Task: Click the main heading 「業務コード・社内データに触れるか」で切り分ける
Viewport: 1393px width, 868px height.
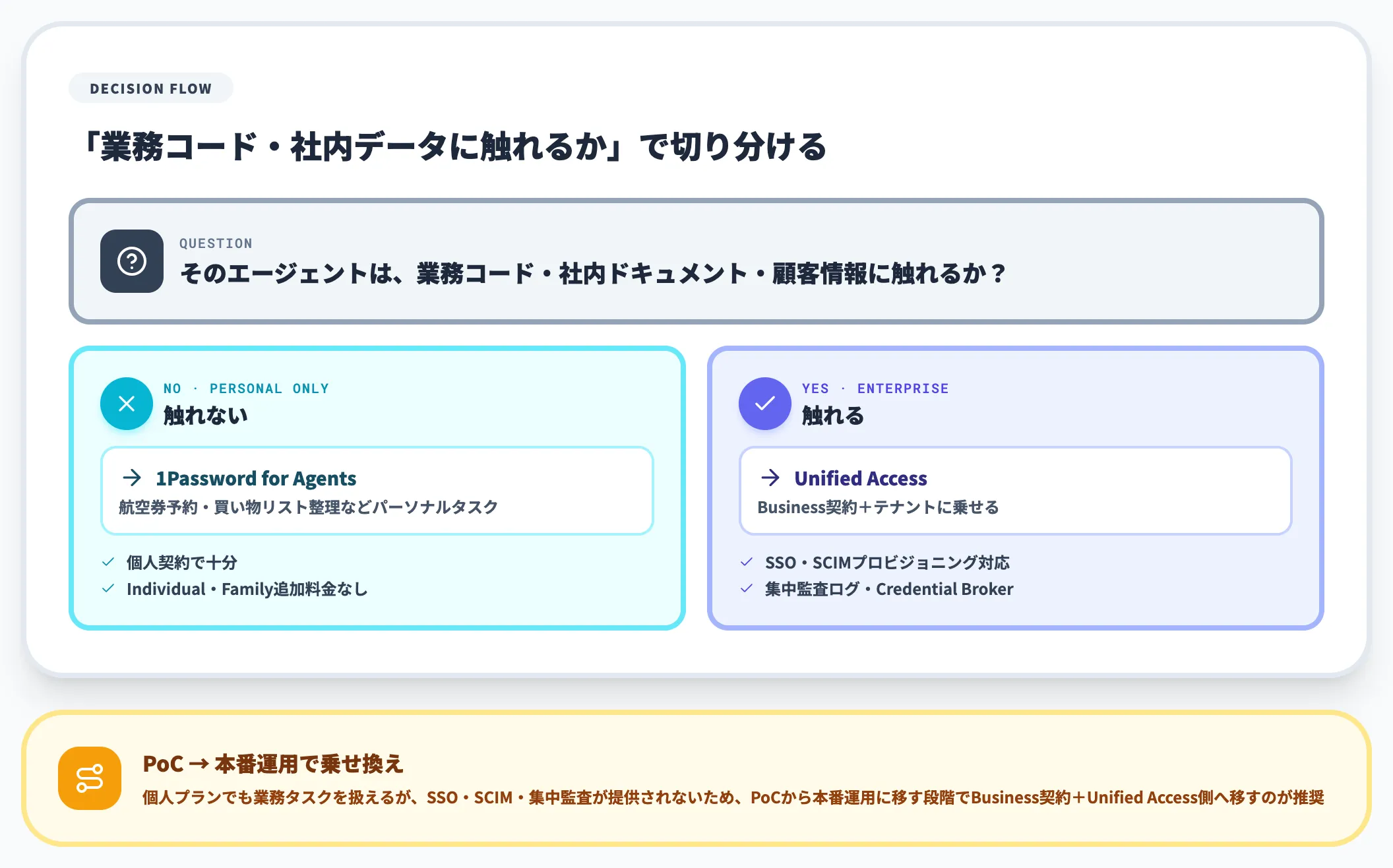Action: (454, 146)
